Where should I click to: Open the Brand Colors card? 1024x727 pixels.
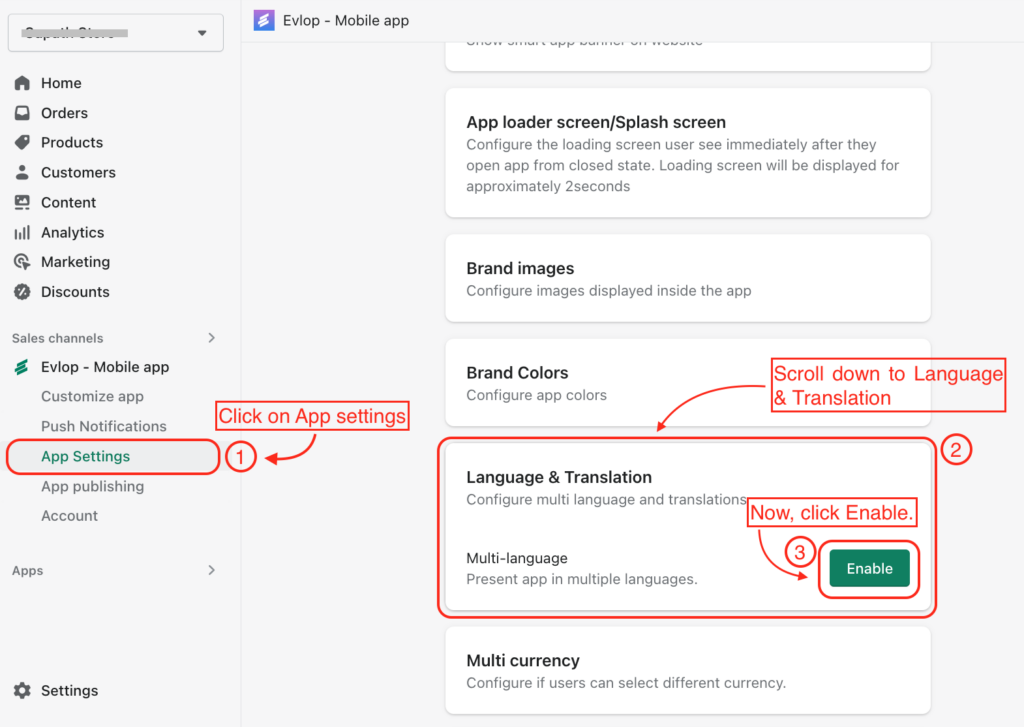point(688,383)
